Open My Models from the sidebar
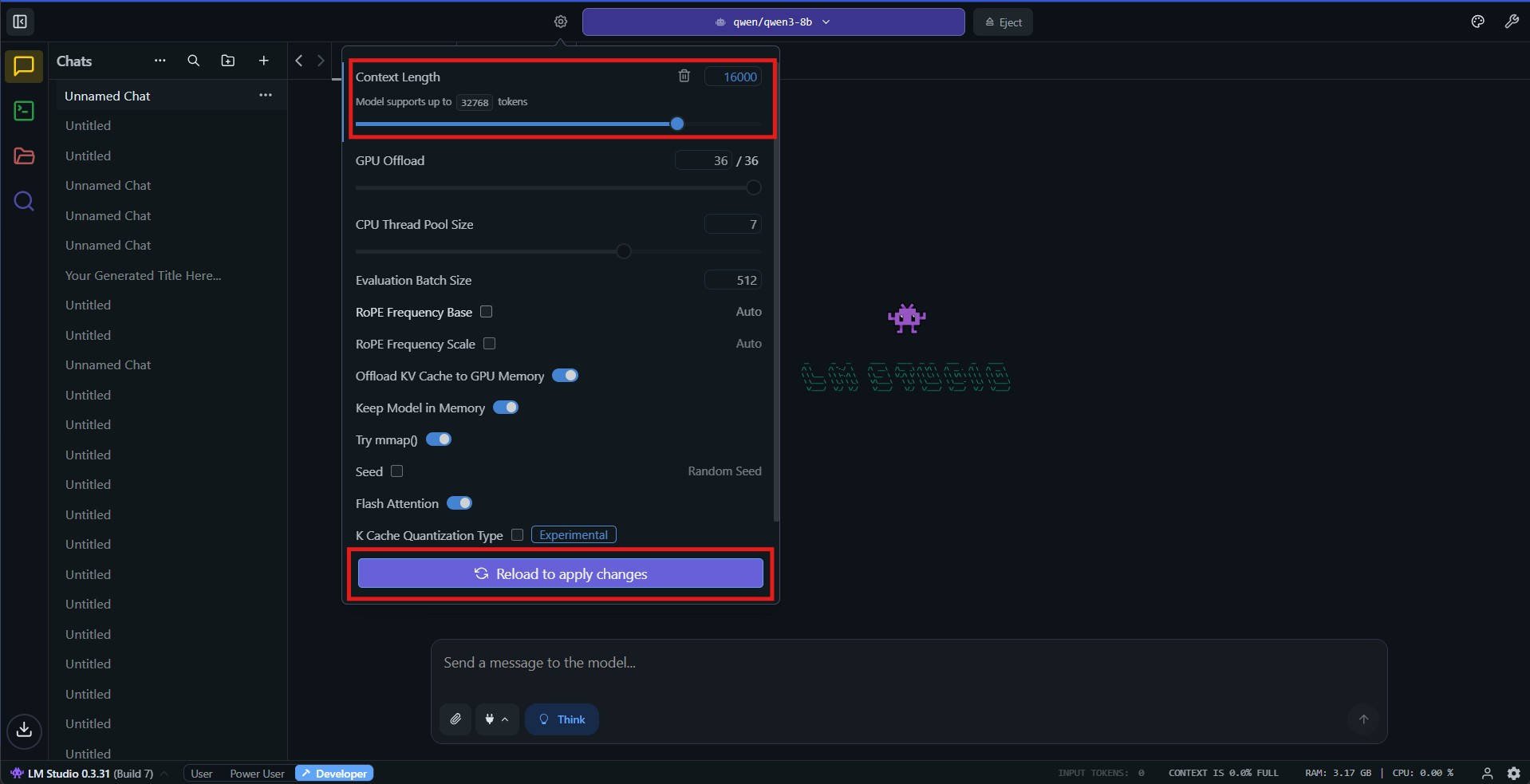 click(x=23, y=156)
